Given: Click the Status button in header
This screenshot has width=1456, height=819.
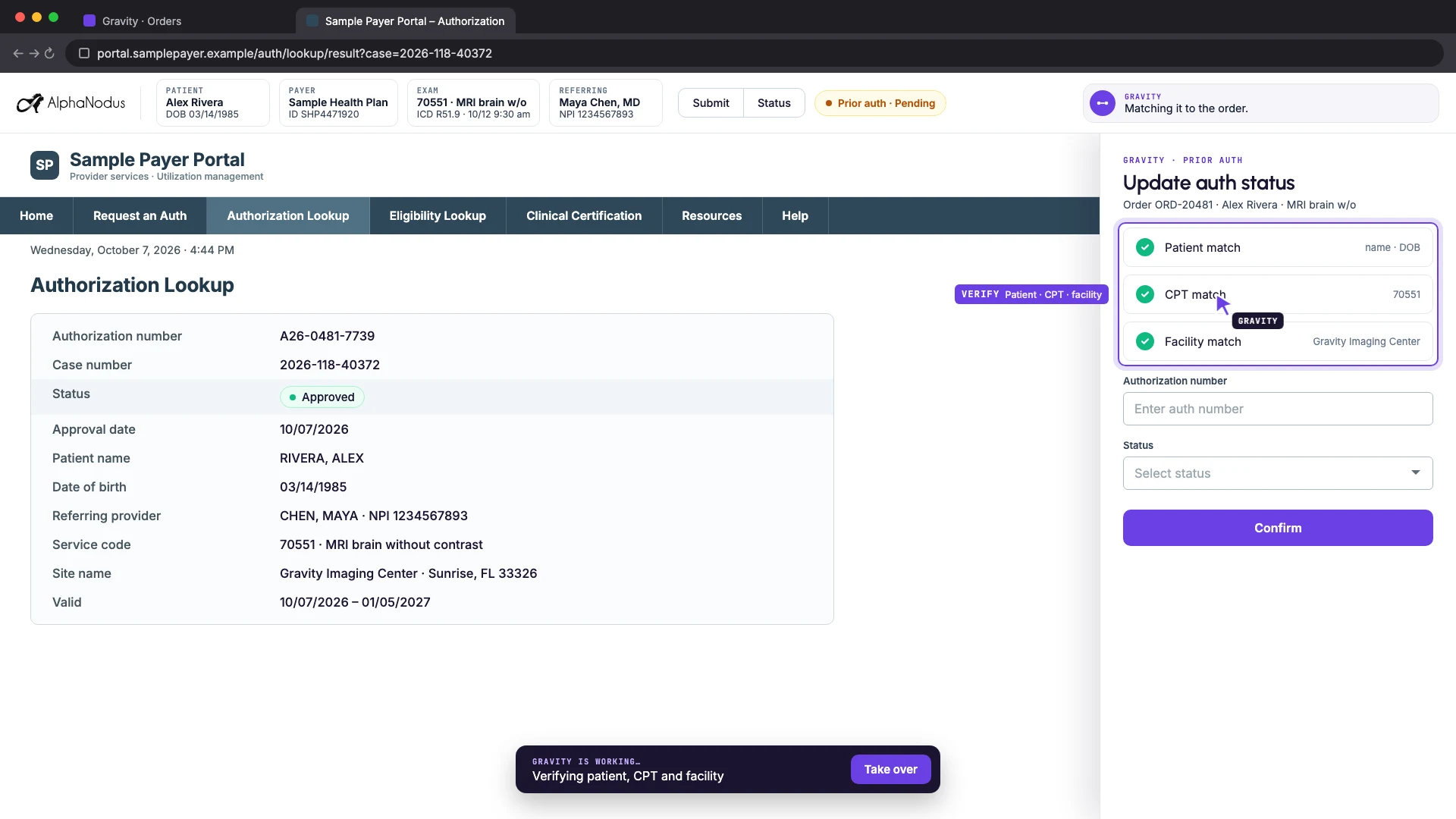Looking at the screenshot, I should [773, 103].
